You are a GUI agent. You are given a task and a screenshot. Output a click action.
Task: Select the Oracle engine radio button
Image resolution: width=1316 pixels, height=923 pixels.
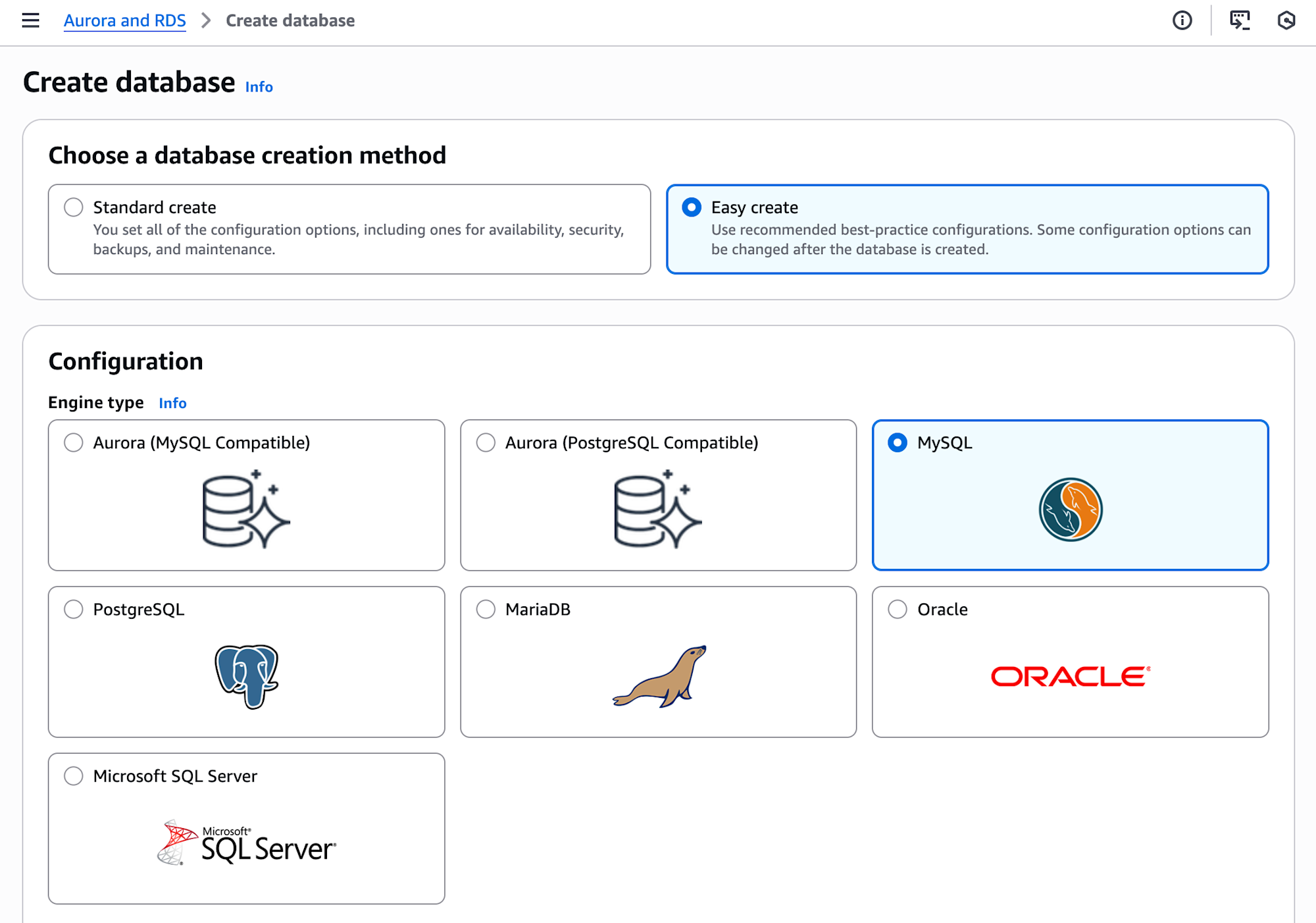tap(898, 609)
